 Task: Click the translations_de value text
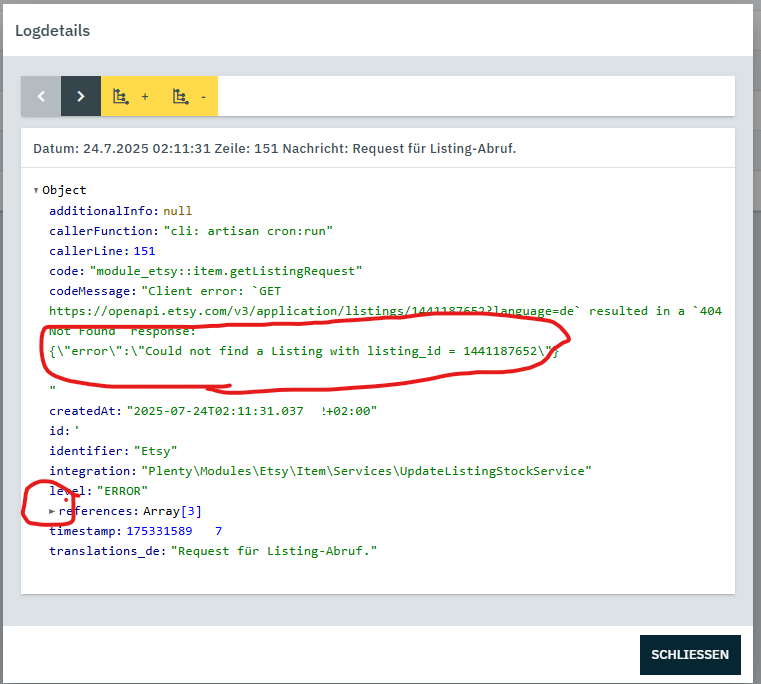click(275, 551)
